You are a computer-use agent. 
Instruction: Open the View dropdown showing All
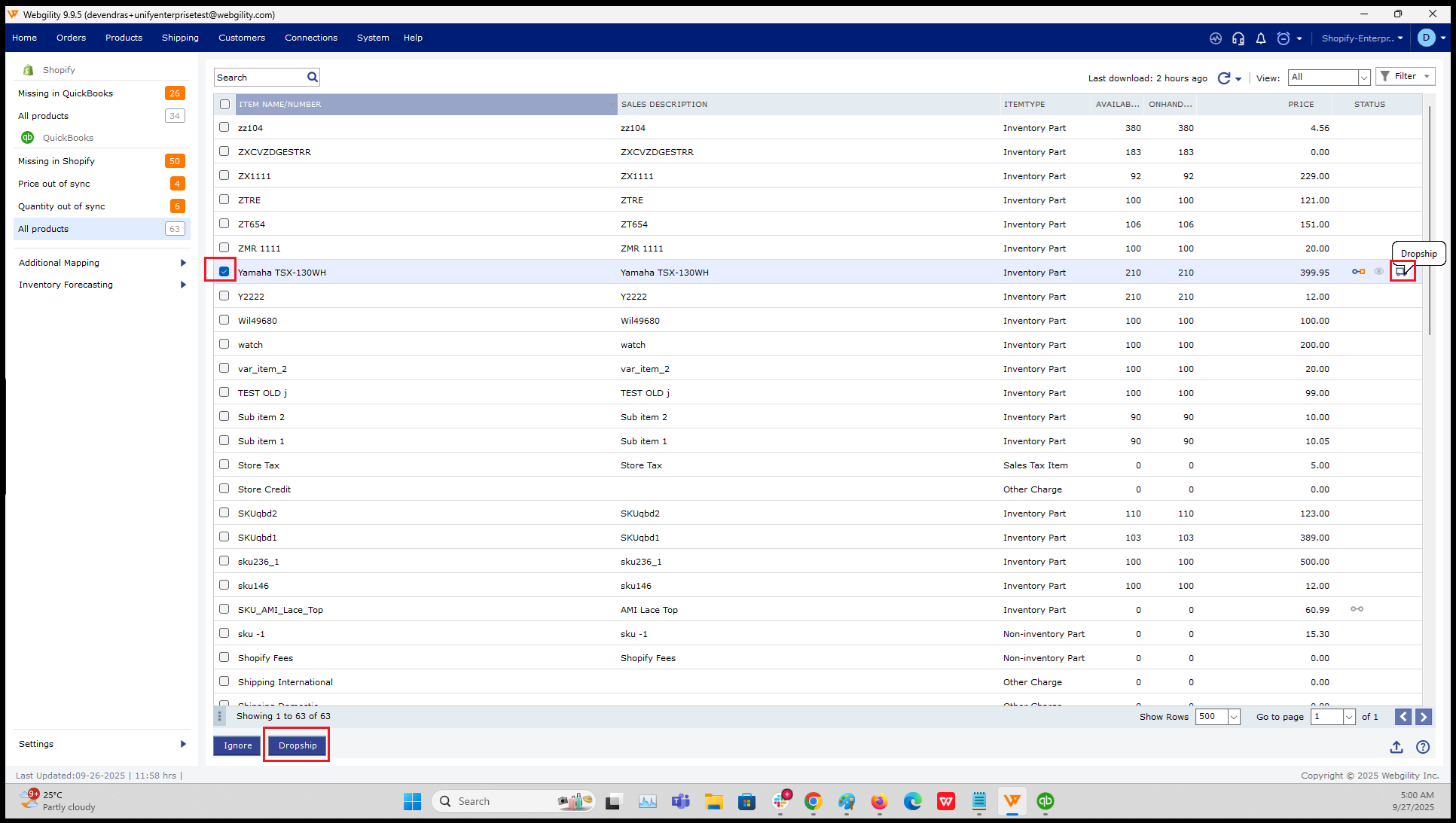point(1329,77)
